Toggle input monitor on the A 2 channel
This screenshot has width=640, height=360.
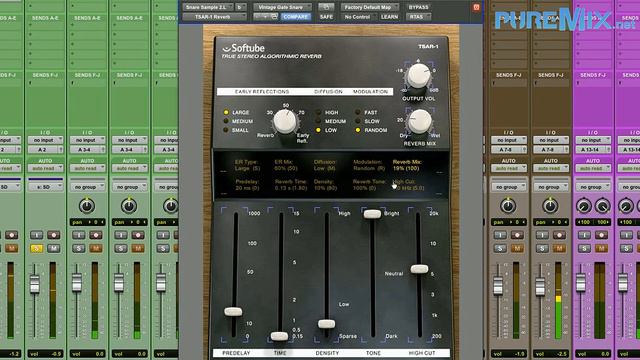click(36, 235)
